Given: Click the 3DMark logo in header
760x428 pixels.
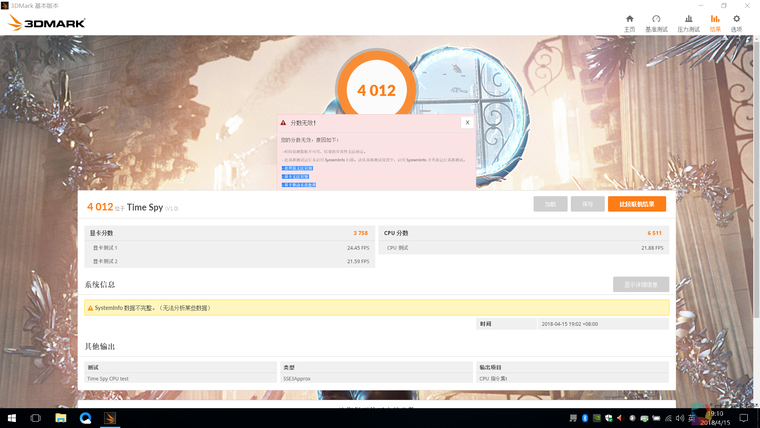Looking at the screenshot, I should point(47,23).
